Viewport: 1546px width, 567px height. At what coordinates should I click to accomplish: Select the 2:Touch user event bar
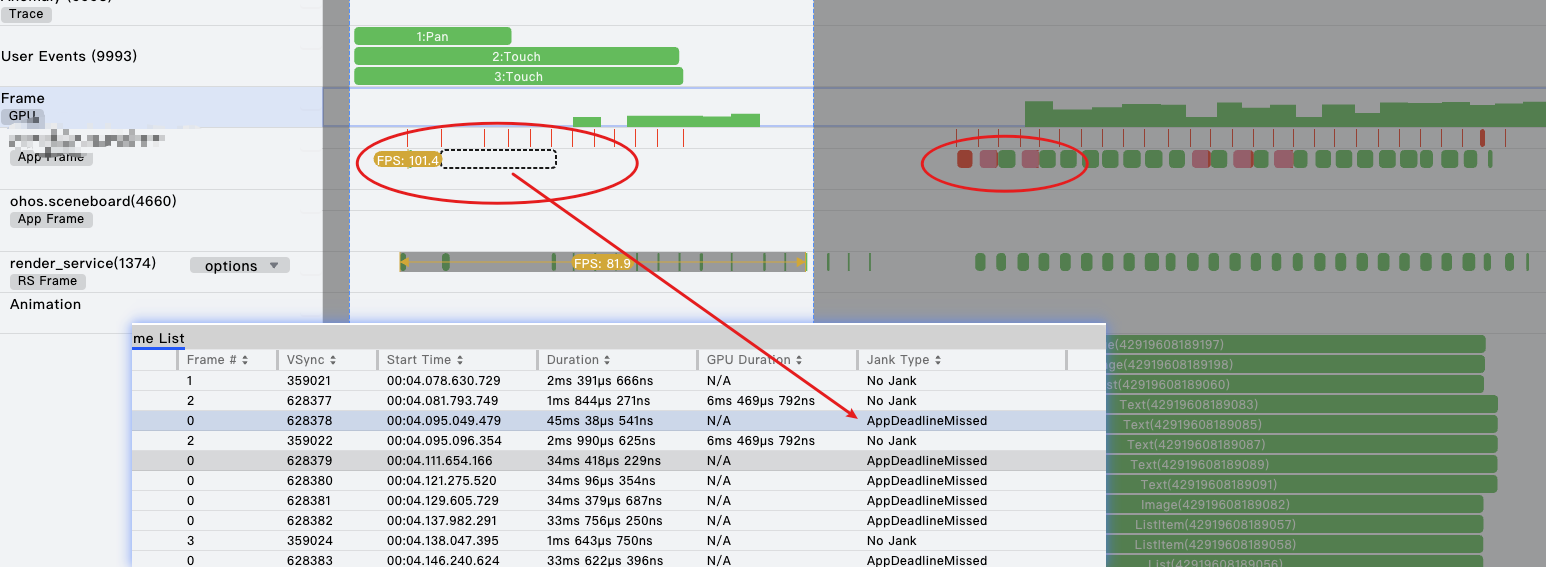[516, 57]
